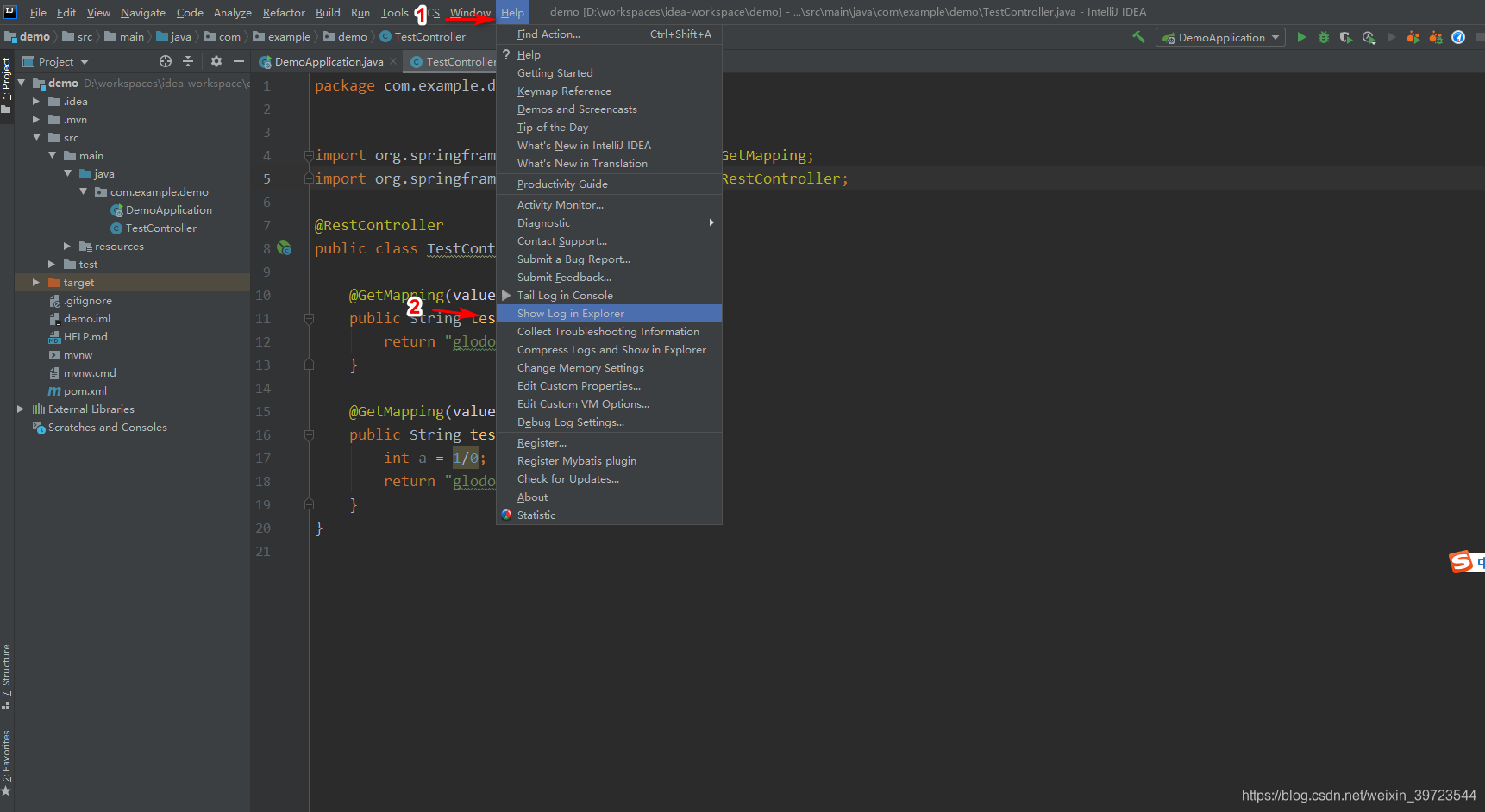Click demo root breadcrumb in navigation bar
Image resolution: width=1485 pixels, height=812 pixels.
[27, 36]
